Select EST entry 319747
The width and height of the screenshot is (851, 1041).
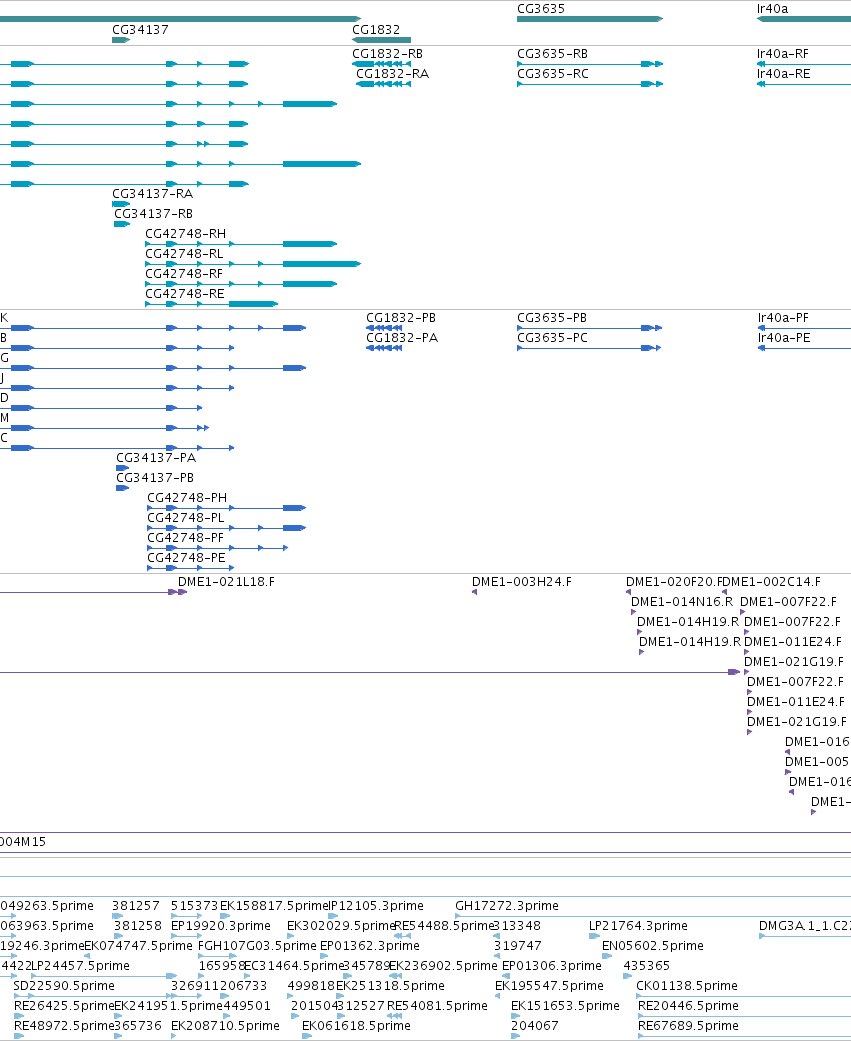click(518, 946)
